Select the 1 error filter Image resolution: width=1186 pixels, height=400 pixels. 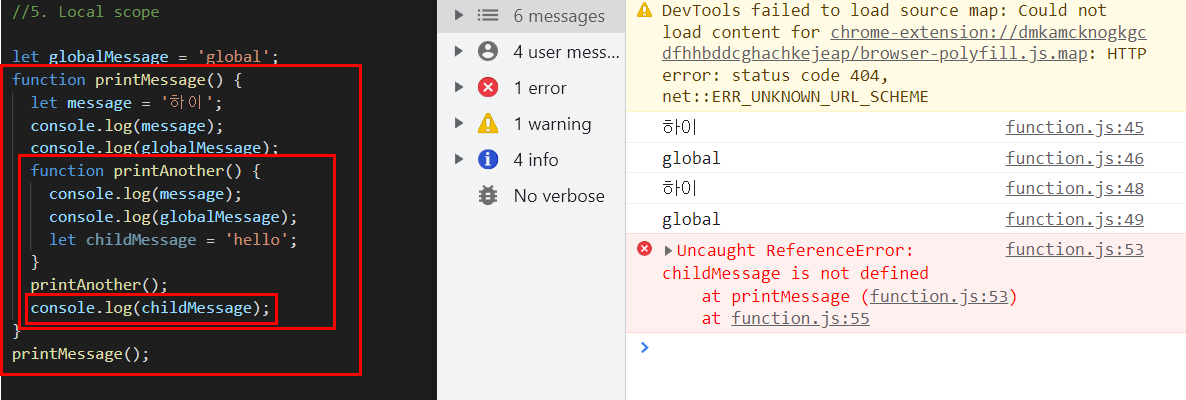532,88
